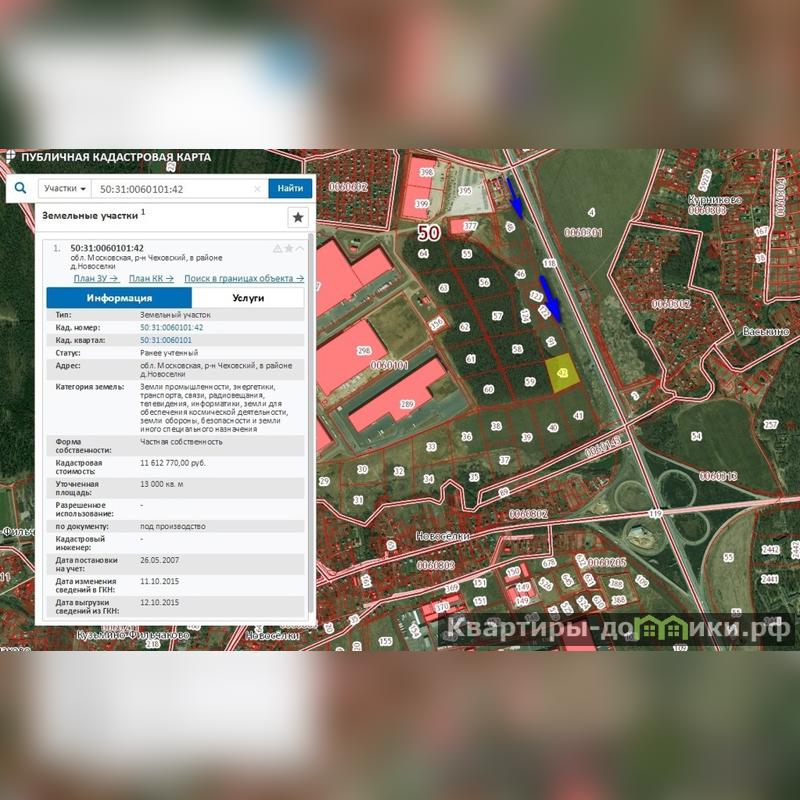Click the warning triangle icon in result header
This screenshot has width=800, height=800.
[x=277, y=248]
